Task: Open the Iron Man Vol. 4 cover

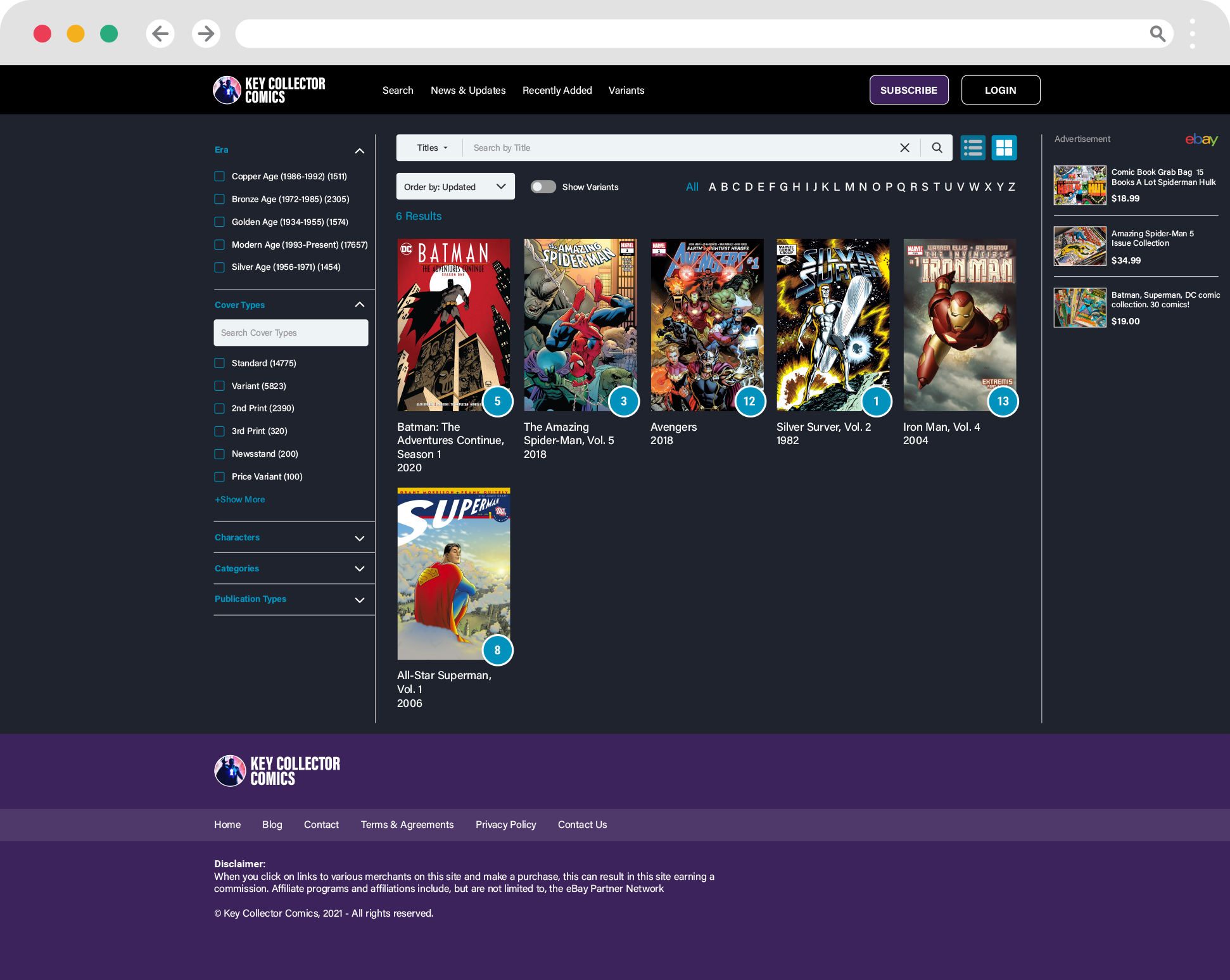Action: 960,325
